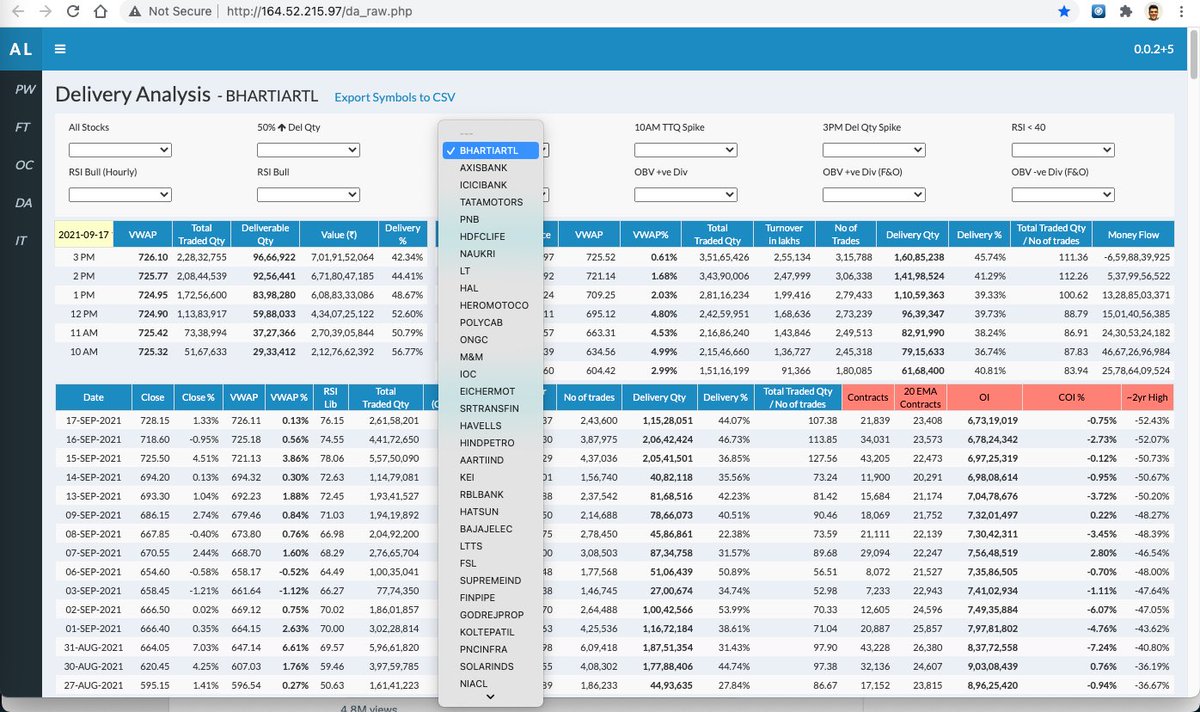Select BHARTIARTL in the open list

(491, 150)
